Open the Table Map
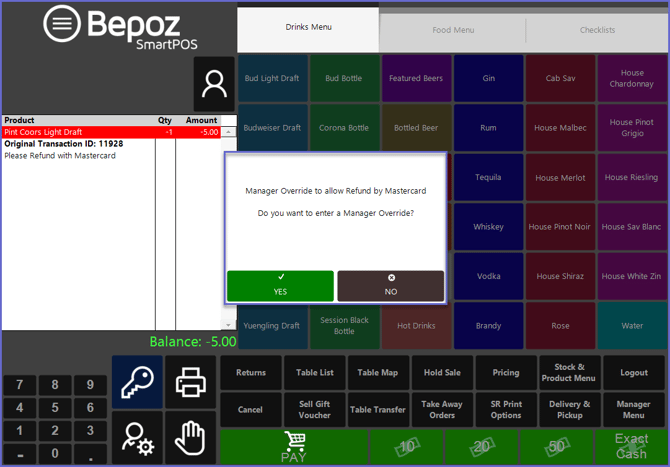Screen dimensions: 670x467 (x=377, y=373)
